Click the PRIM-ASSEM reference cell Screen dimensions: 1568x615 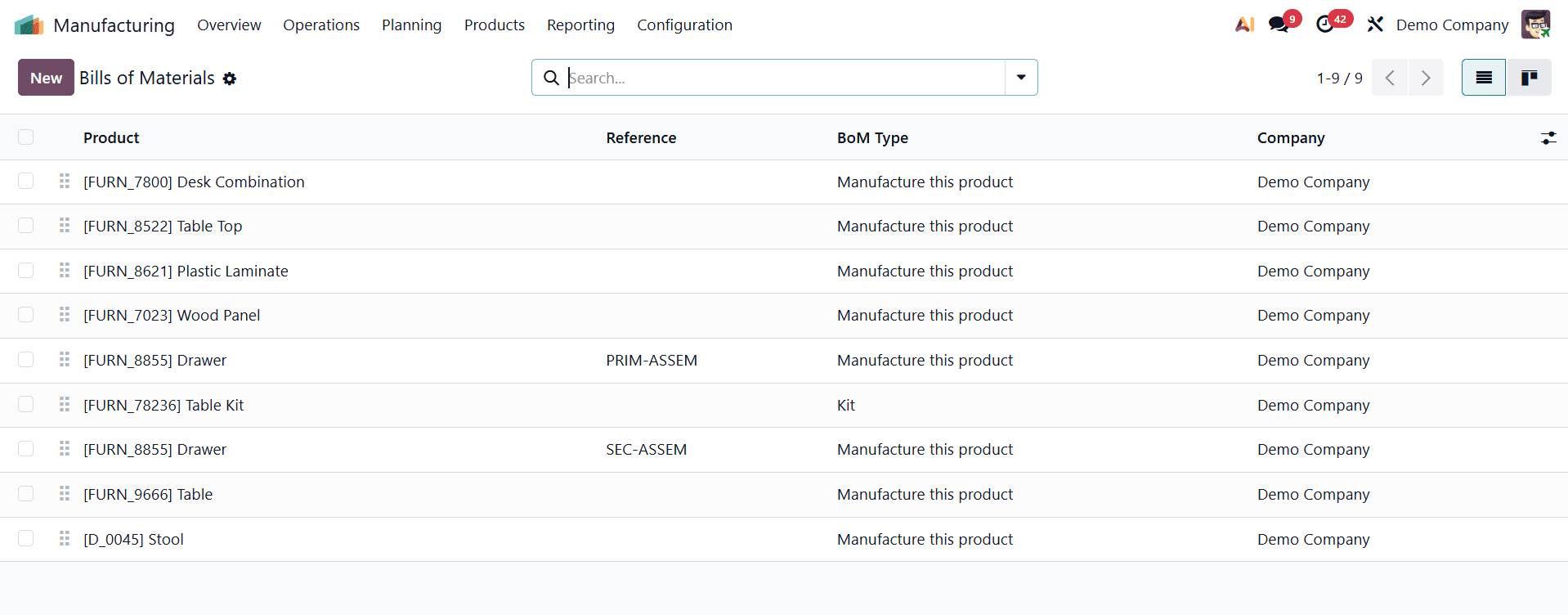point(652,360)
